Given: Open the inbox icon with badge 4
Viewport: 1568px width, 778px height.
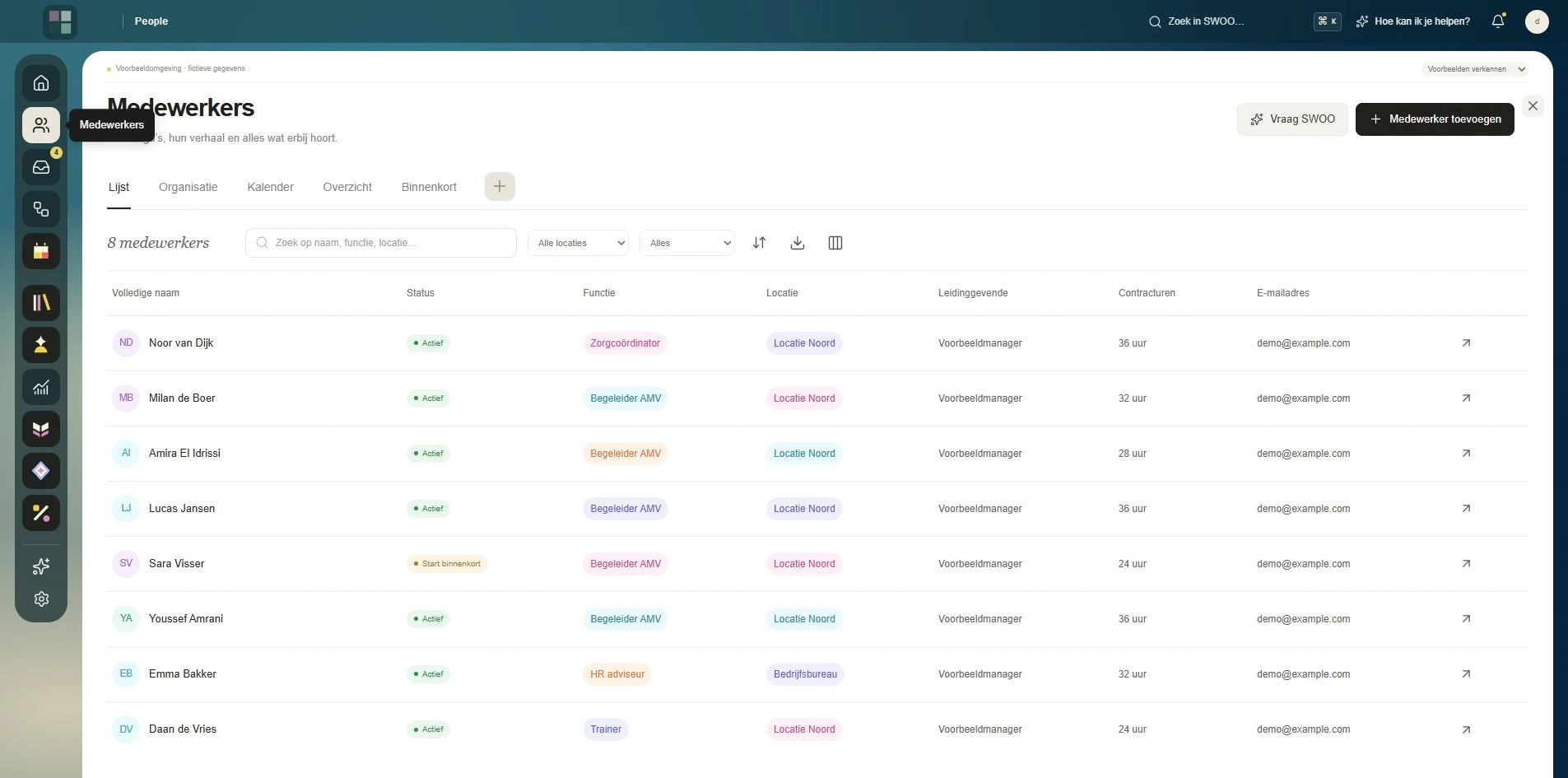Looking at the screenshot, I should [x=41, y=167].
